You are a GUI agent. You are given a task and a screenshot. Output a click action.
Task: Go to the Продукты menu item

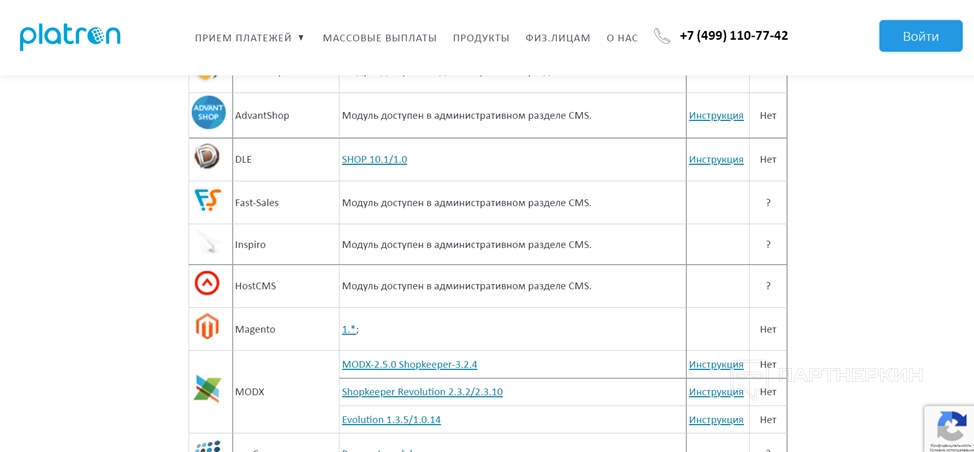(x=481, y=38)
